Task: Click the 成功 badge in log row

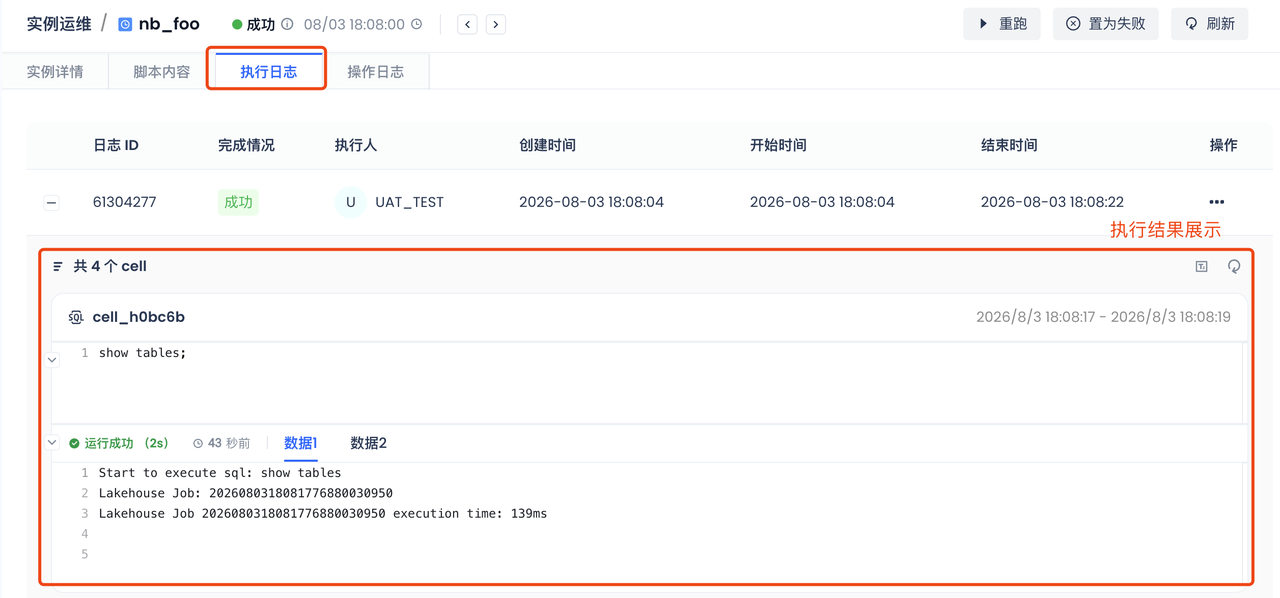Action: click(x=238, y=202)
